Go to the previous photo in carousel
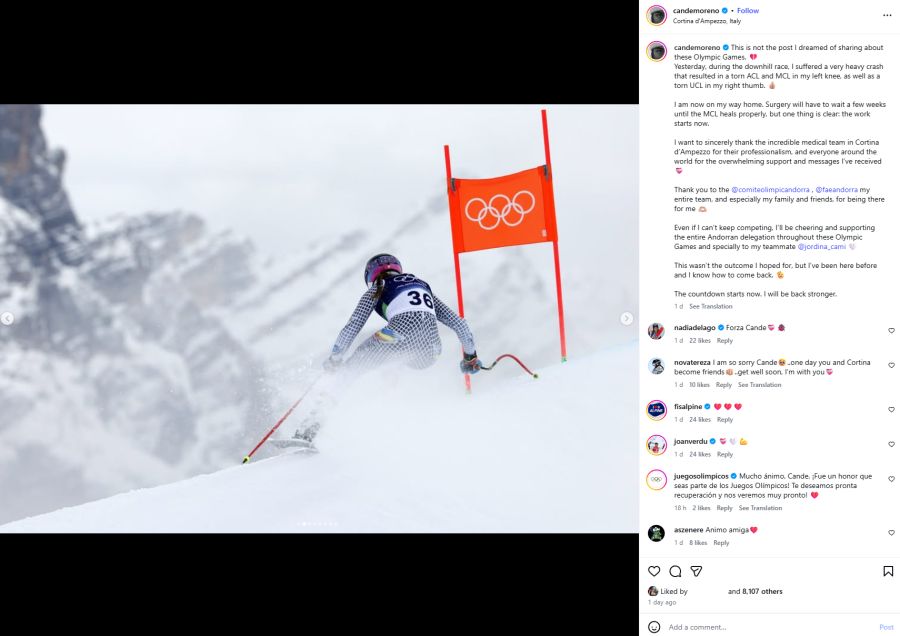This screenshot has height=636, width=900. 7,318
